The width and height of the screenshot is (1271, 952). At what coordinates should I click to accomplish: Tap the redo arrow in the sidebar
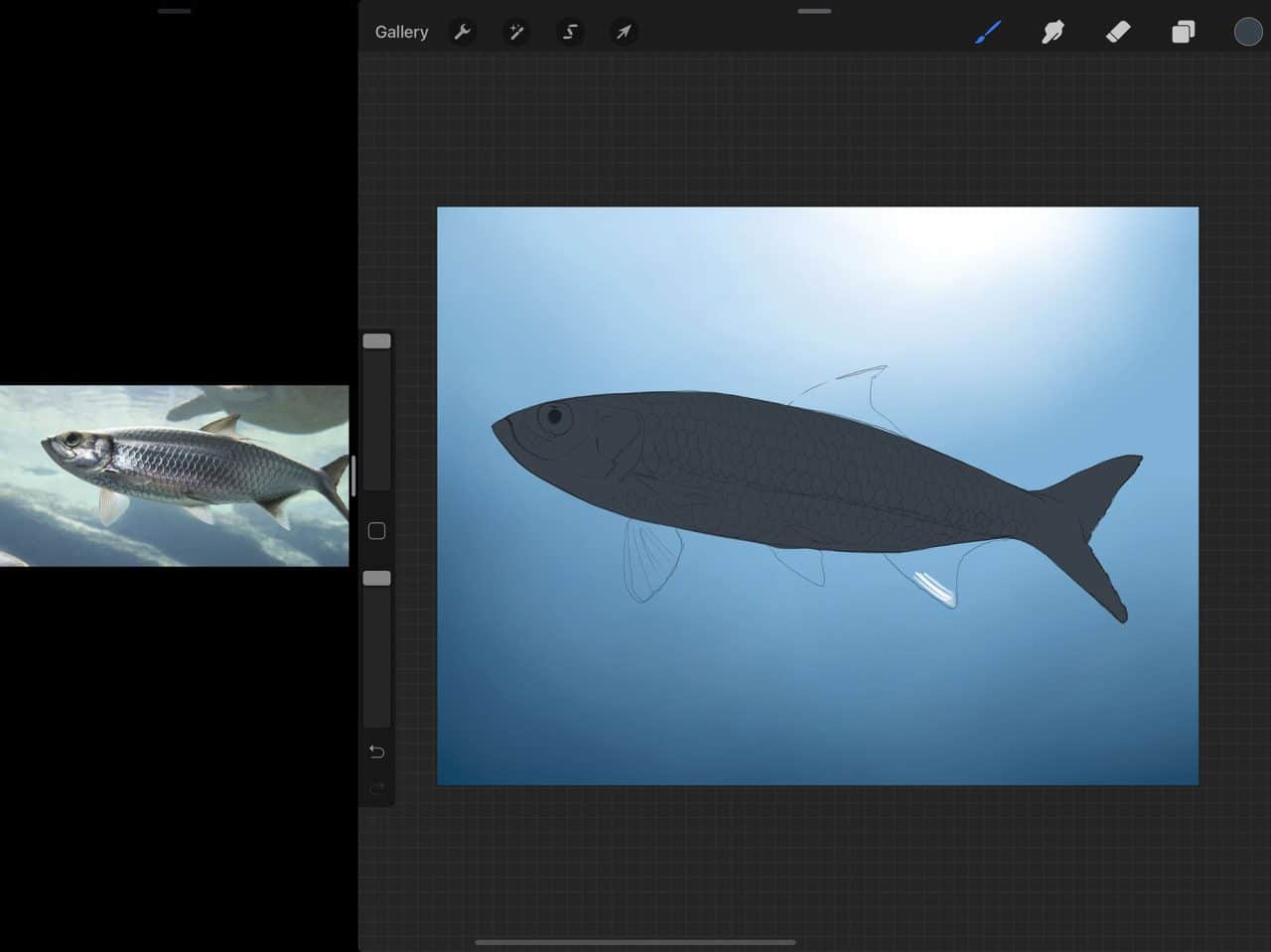point(376,788)
